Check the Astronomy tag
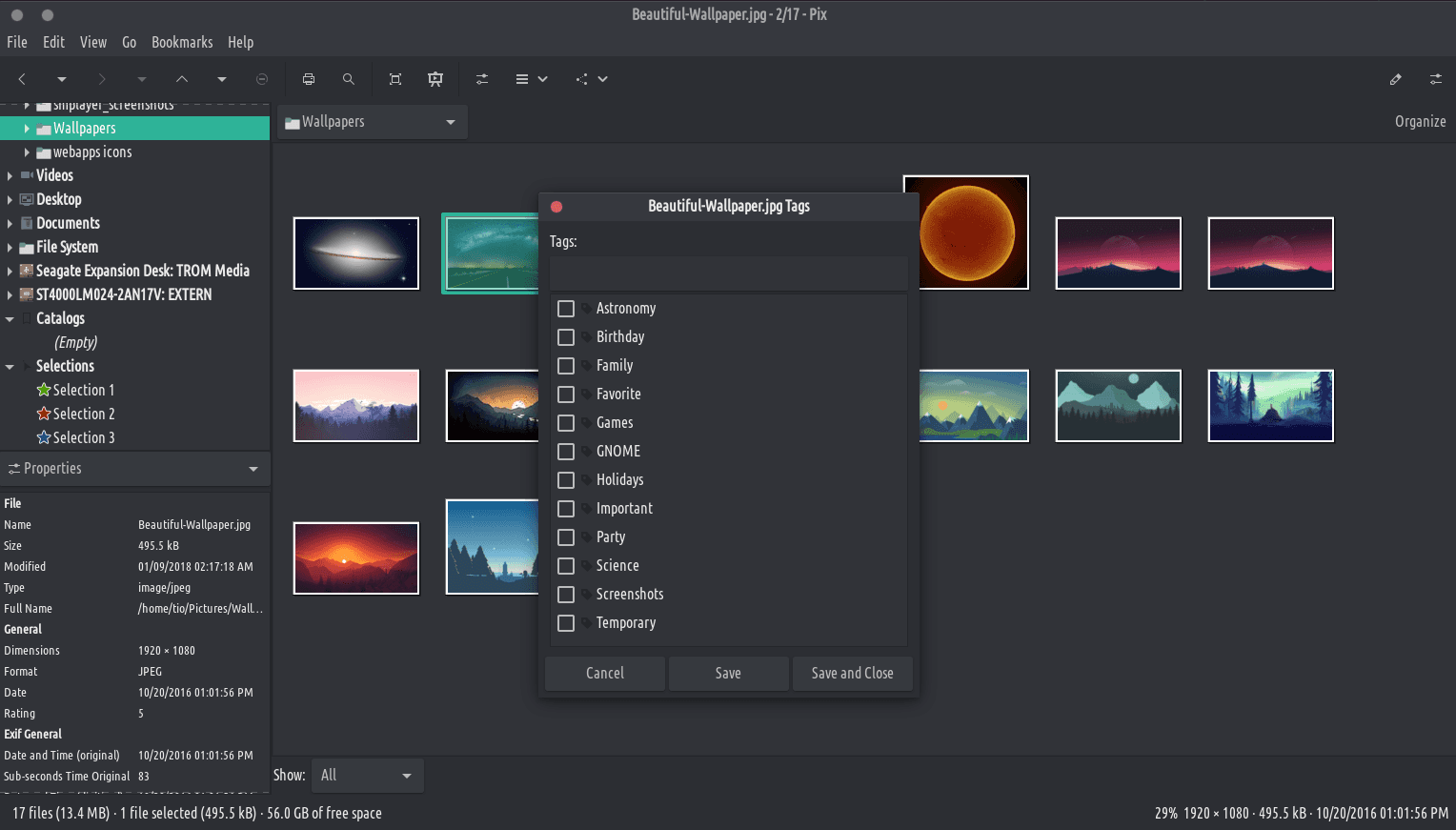 tap(566, 309)
